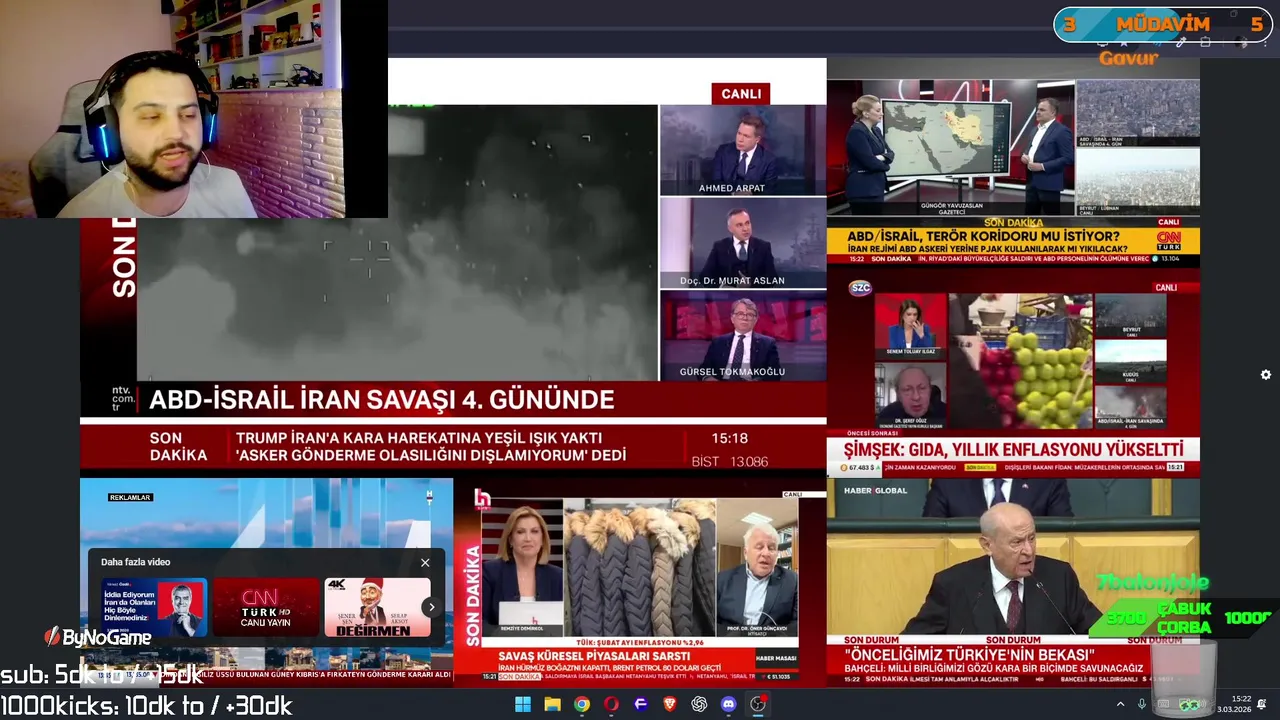This screenshot has width=1280, height=720.
Task: Click the gear settings icon at right edge
Action: (x=1266, y=375)
